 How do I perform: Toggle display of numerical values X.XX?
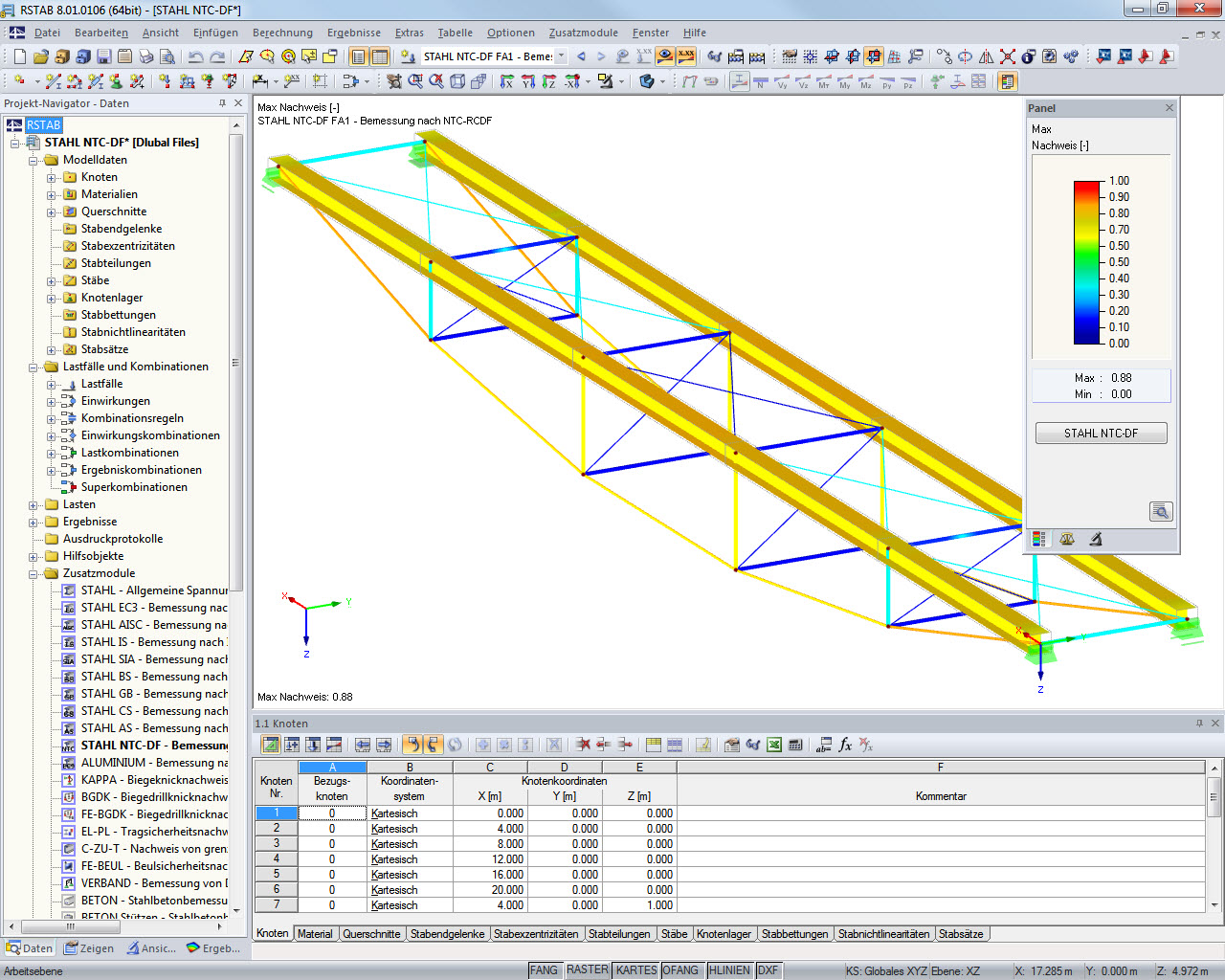click(684, 56)
